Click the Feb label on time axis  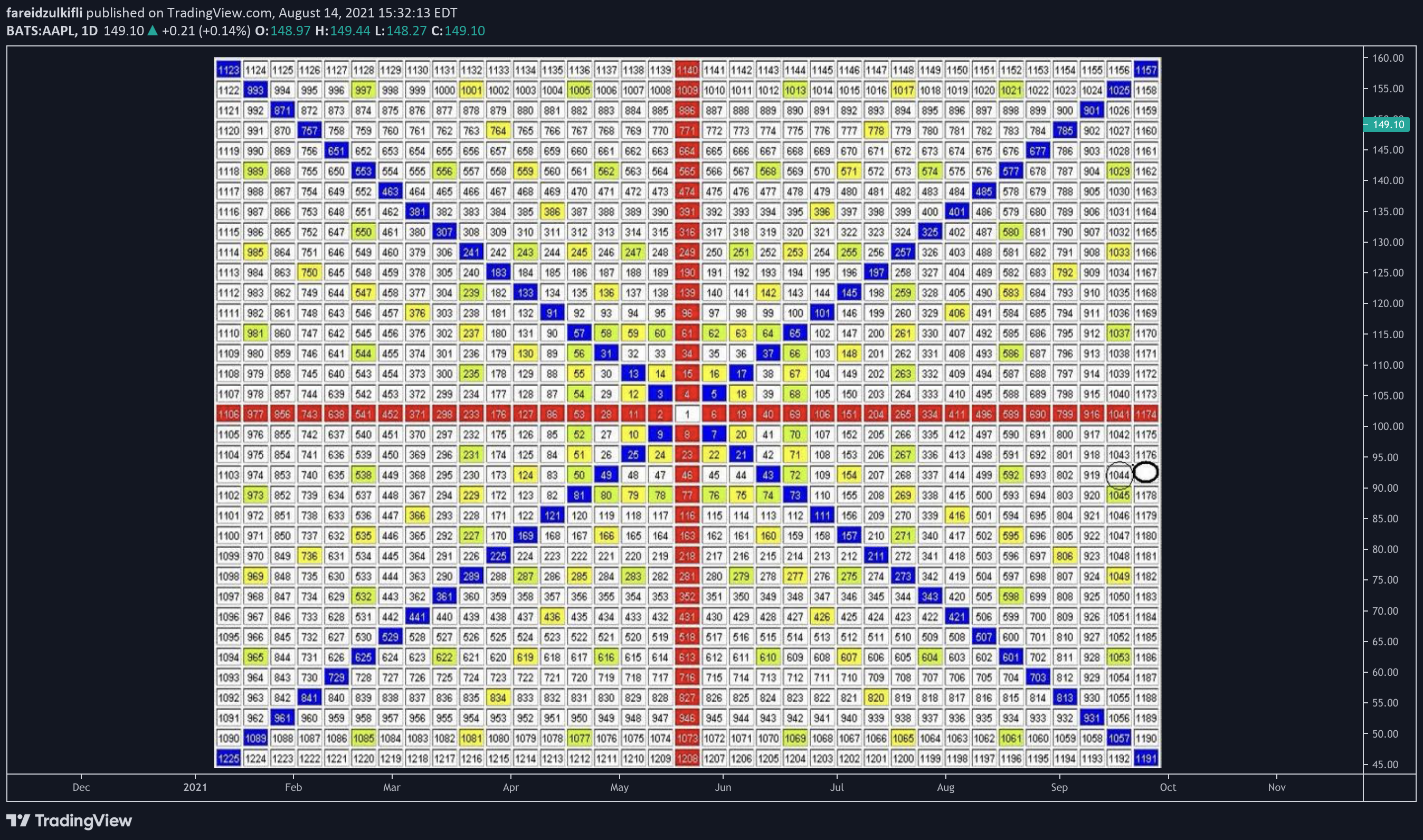[293, 787]
